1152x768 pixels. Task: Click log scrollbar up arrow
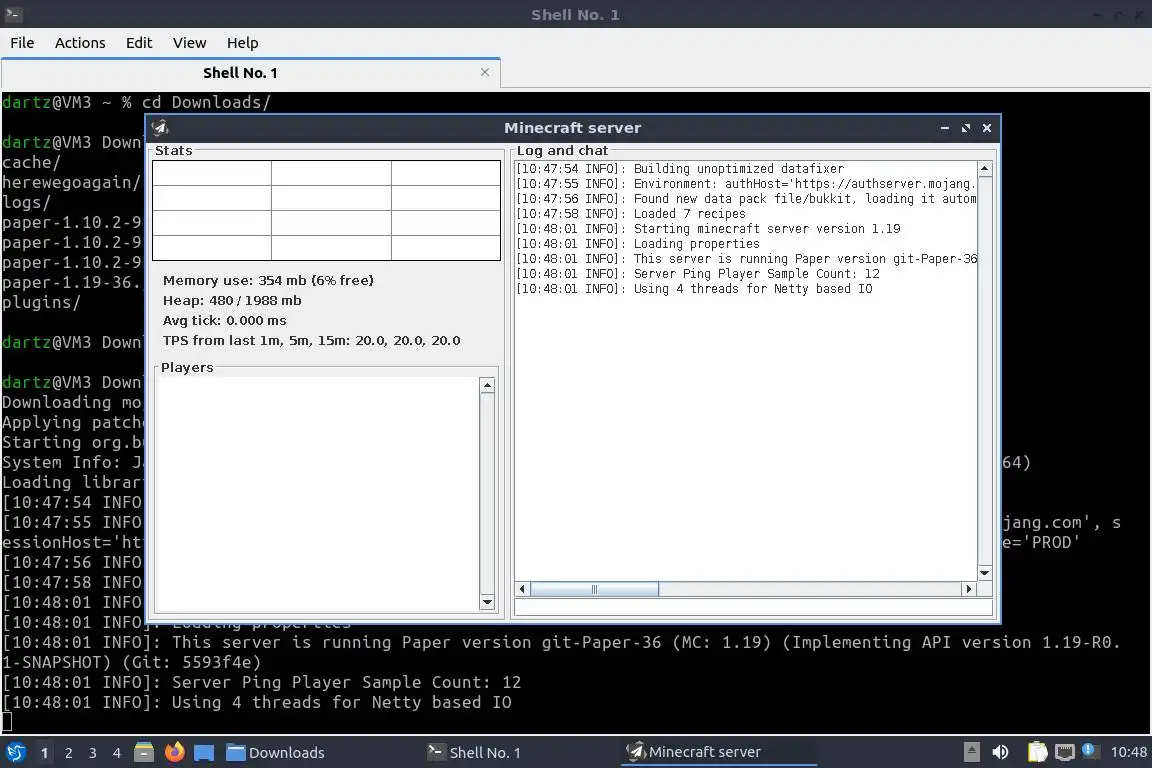click(984, 169)
